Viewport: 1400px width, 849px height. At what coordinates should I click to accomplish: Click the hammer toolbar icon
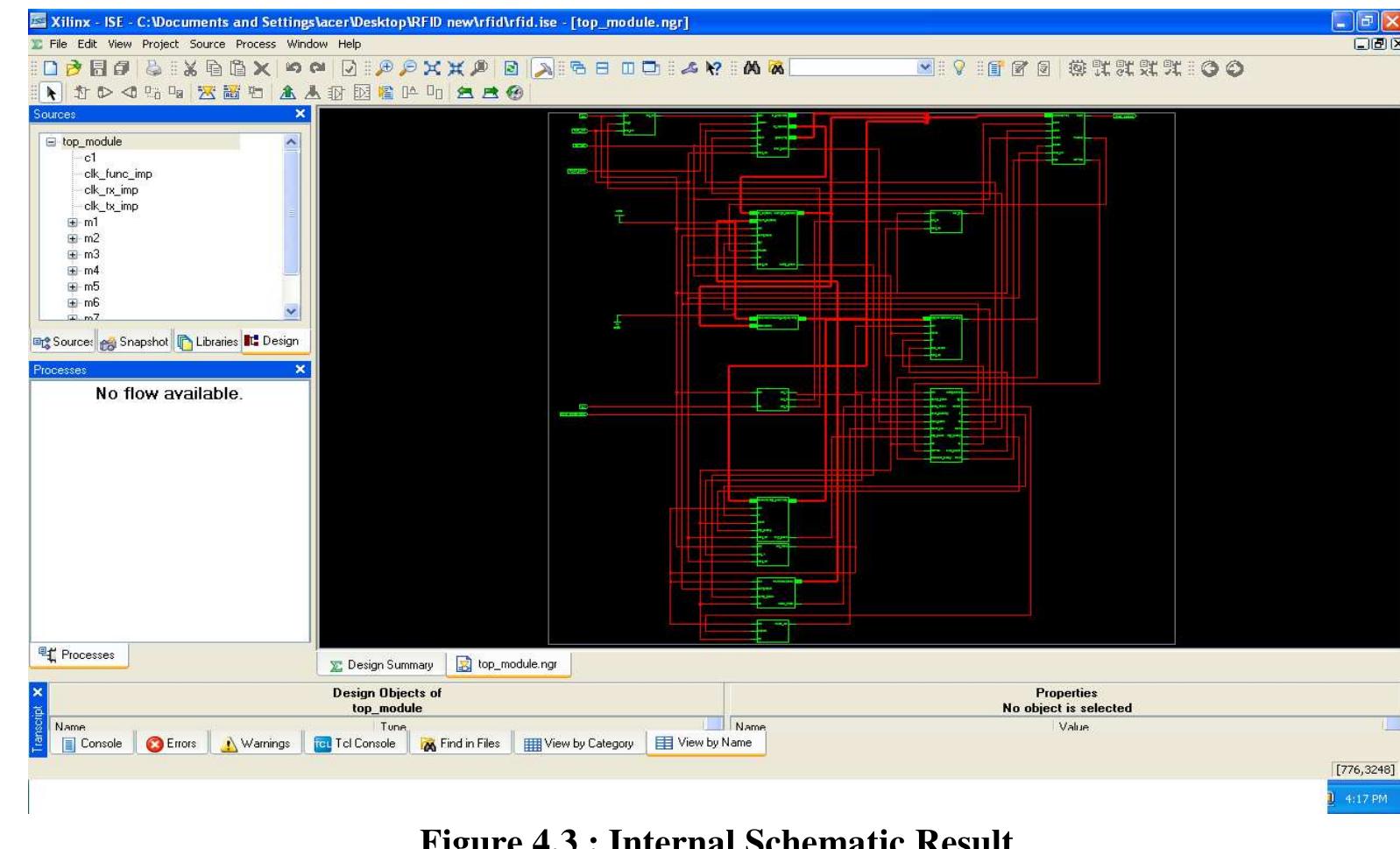point(542,68)
